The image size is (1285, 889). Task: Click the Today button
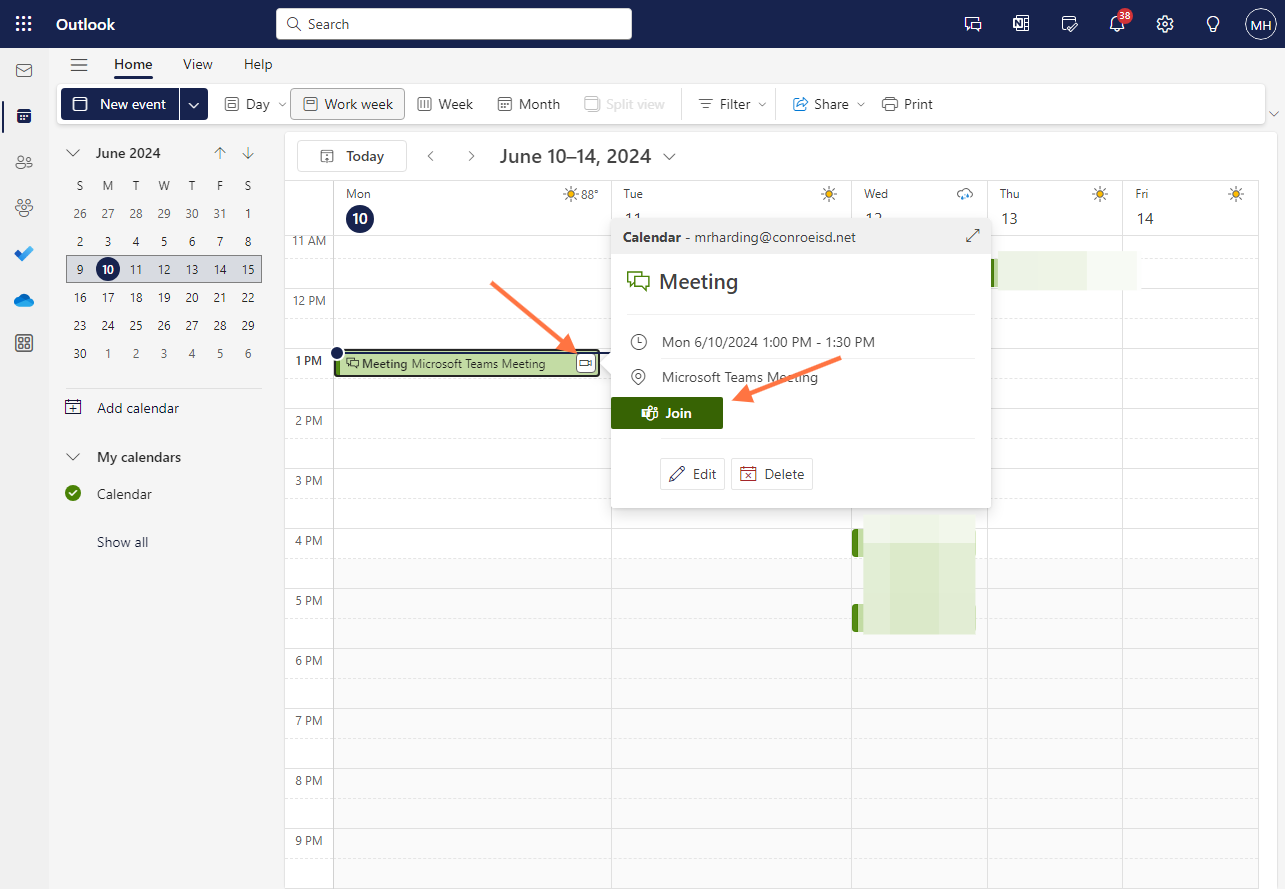[x=352, y=156]
